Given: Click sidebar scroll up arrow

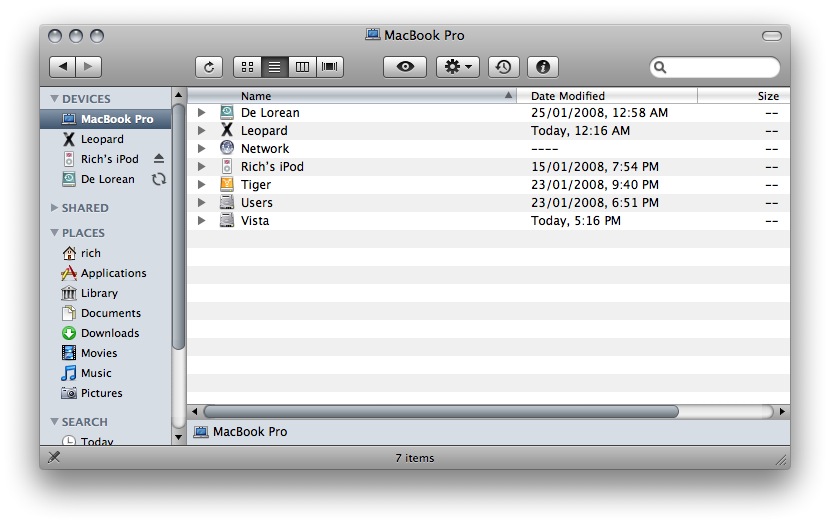Looking at the screenshot, I should (178, 95).
